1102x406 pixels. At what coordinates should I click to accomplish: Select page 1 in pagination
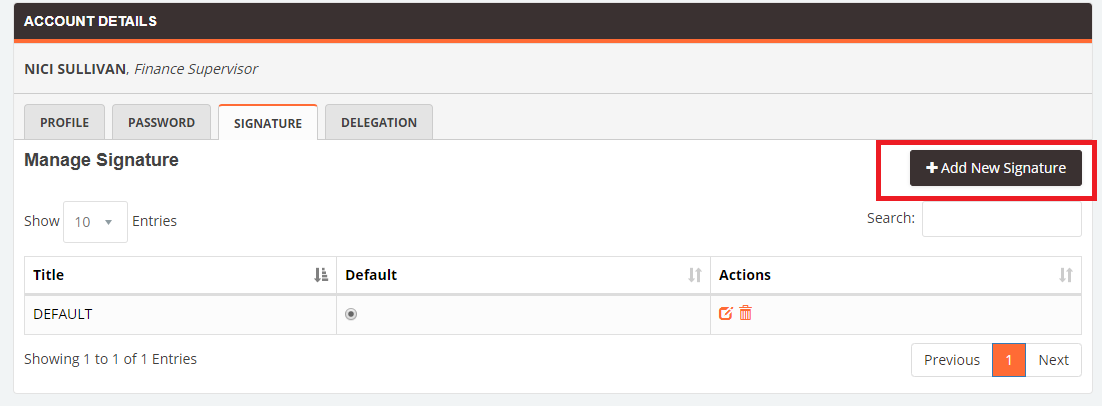[x=1009, y=360]
